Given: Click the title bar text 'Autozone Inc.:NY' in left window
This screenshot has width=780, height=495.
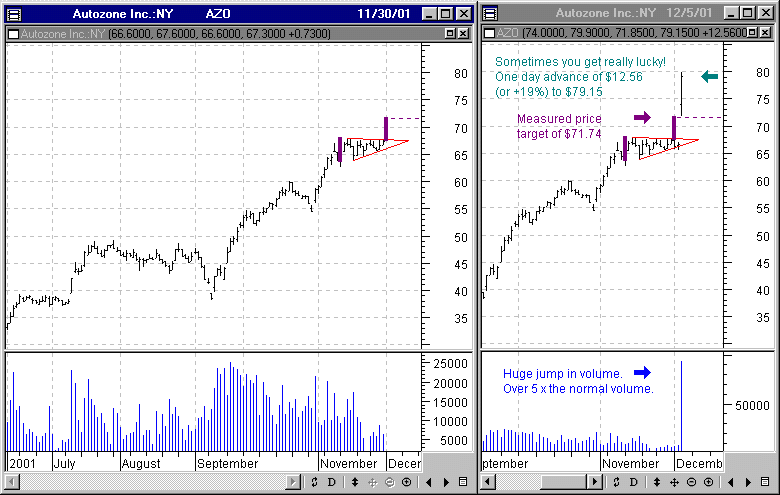Looking at the screenshot, I should 123,14.
